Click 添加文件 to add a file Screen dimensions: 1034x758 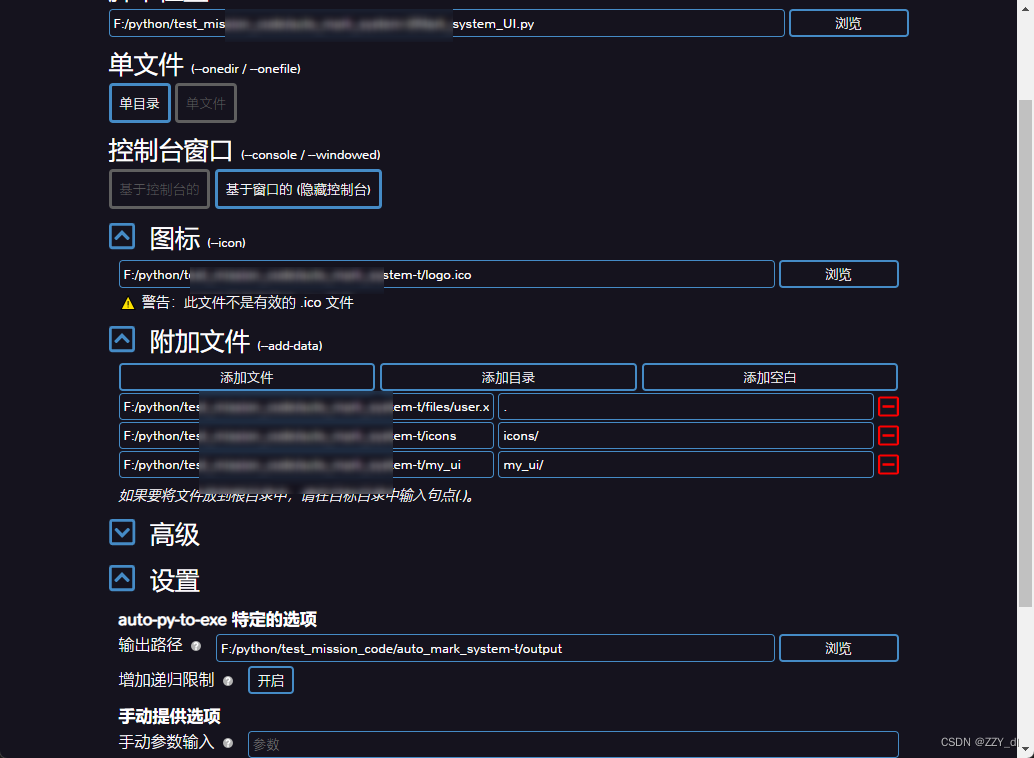[247, 377]
